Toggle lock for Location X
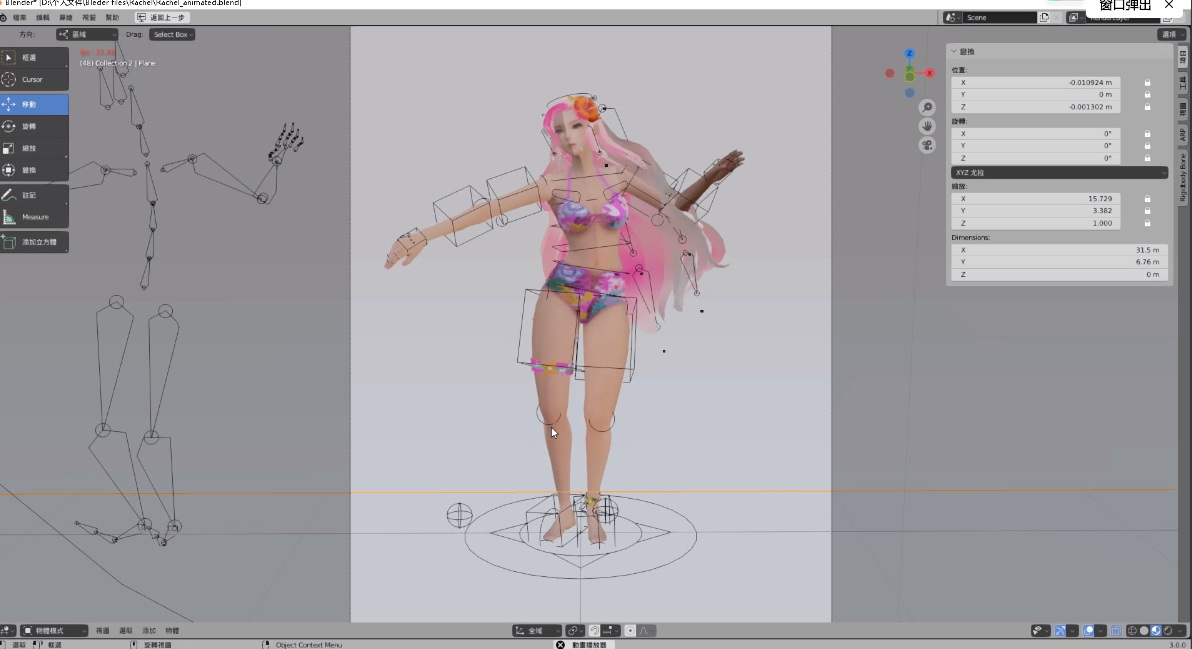This screenshot has height=649, width=1192. [x=1147, y=82]
